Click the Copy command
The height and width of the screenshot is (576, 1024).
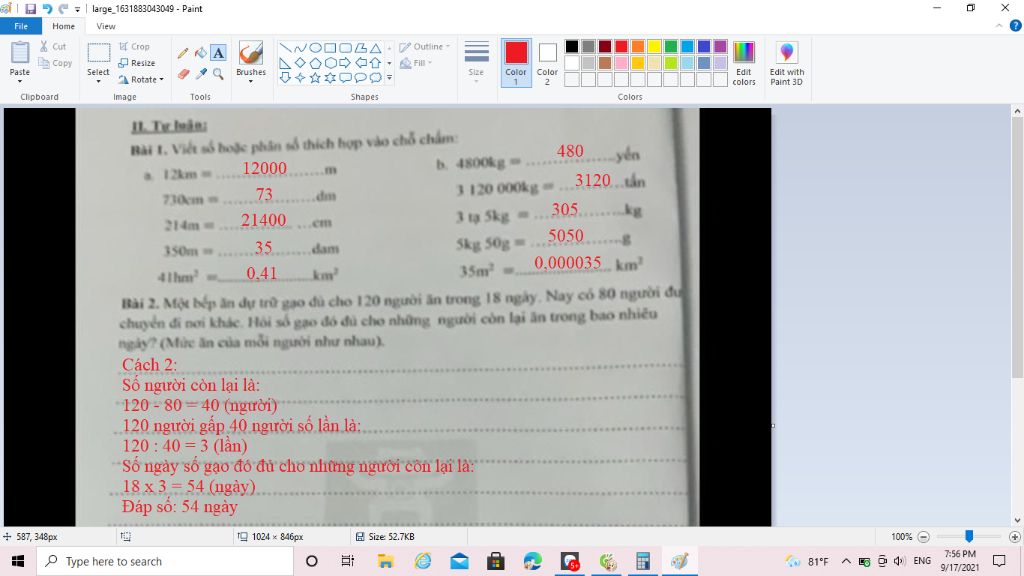[x=55, y=63]
